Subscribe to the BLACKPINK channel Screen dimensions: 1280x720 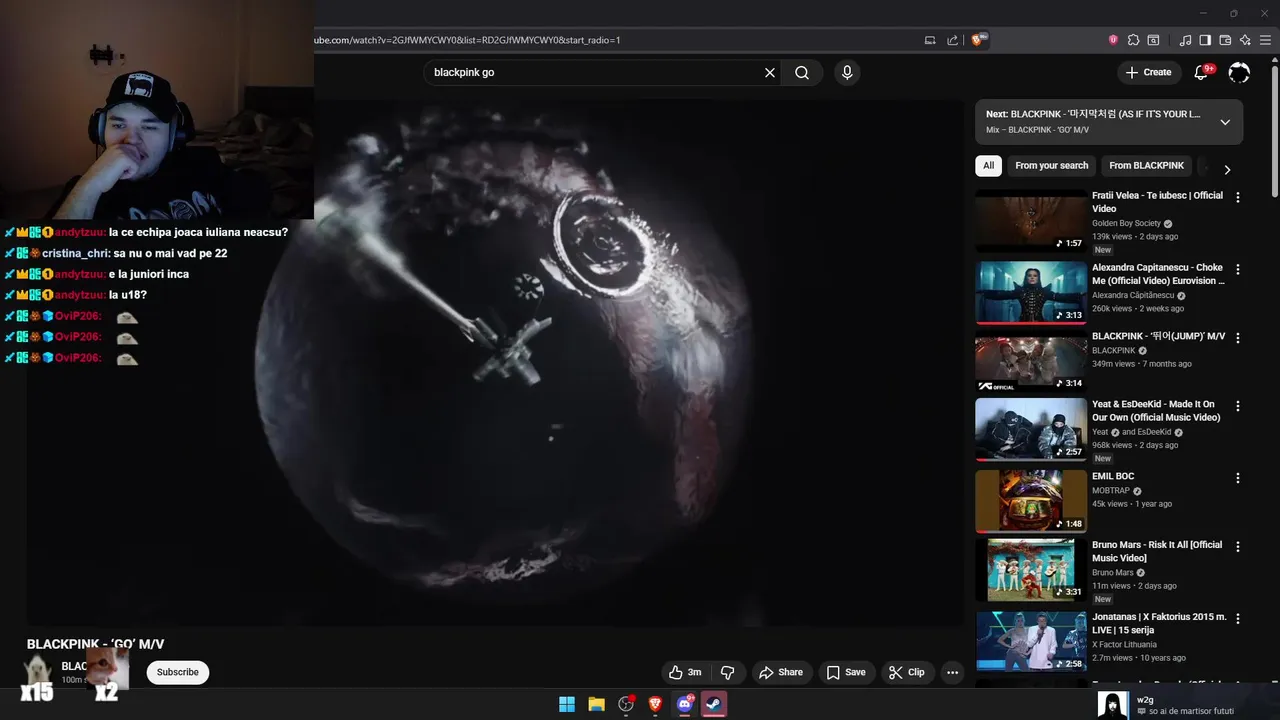177,672
